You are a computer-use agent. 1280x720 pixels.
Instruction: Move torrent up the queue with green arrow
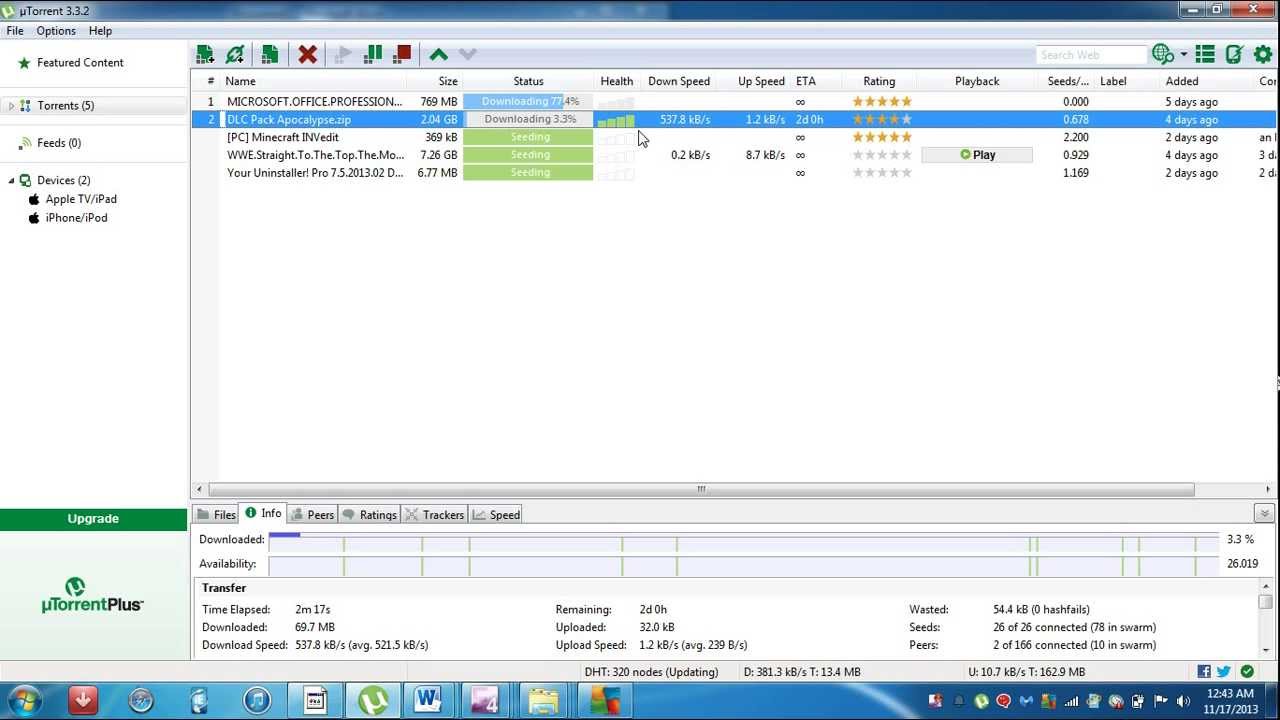(438, 54)
